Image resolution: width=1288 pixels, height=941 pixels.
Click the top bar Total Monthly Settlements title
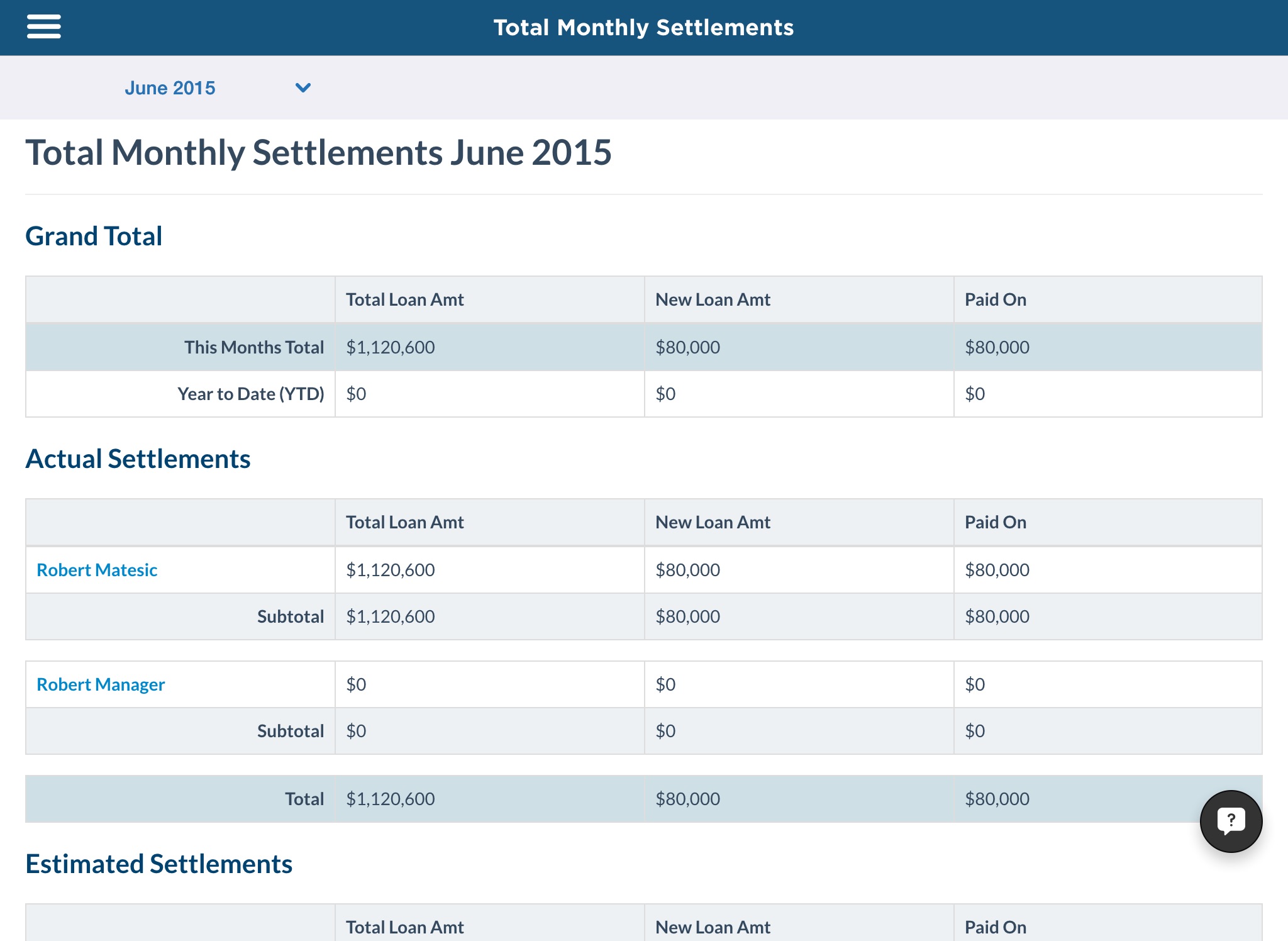click(643, 28)
